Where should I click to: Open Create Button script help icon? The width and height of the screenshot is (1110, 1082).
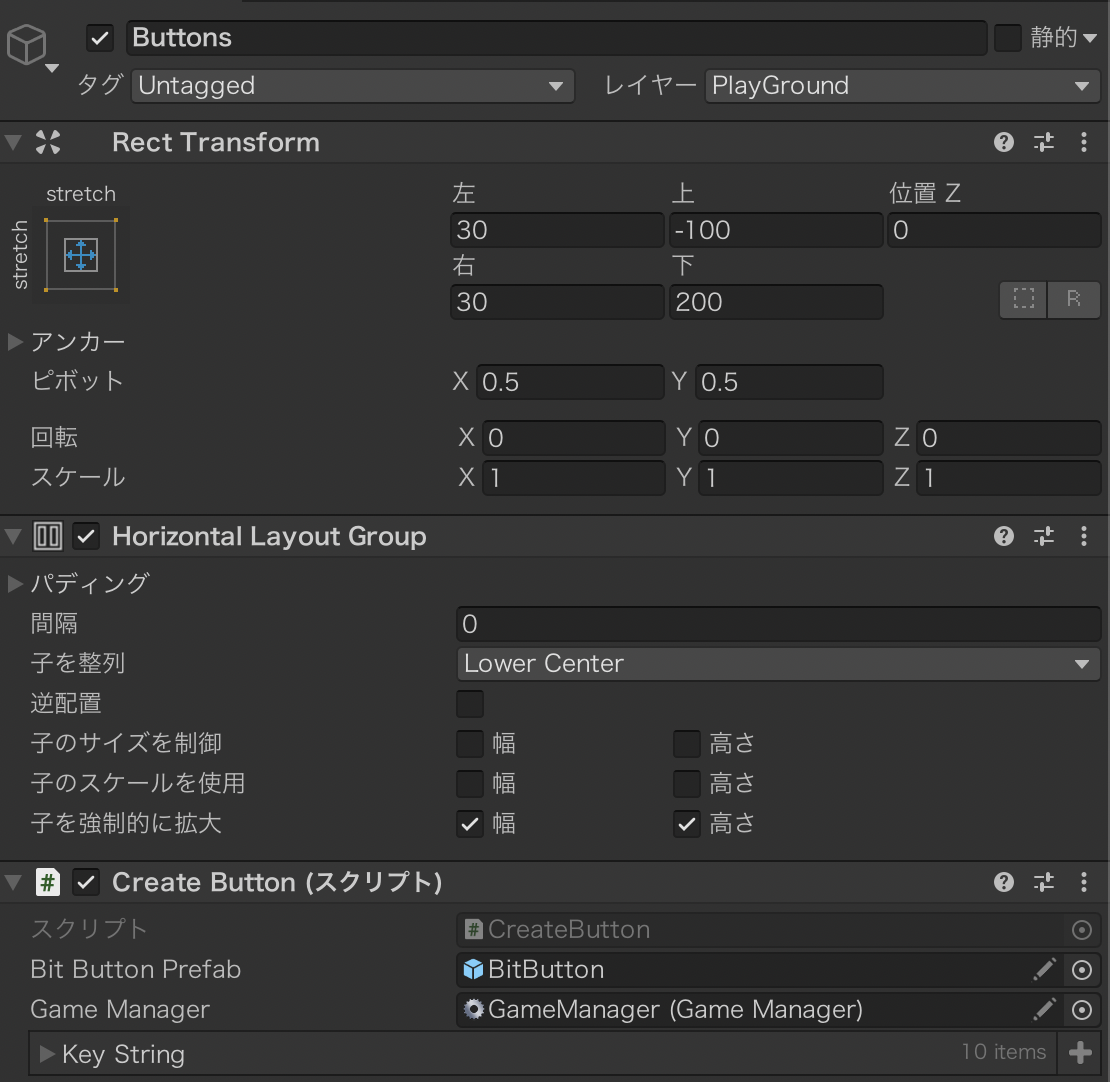pyautogui.click(x=1004, y=882)
